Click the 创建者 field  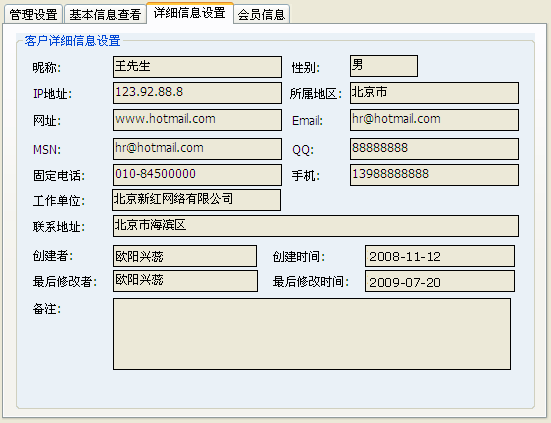click(185, 256)
